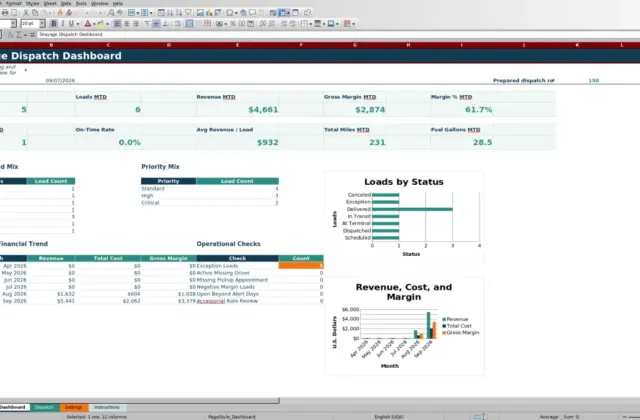Click Insert Pivot Table icon

pos(218,13)
